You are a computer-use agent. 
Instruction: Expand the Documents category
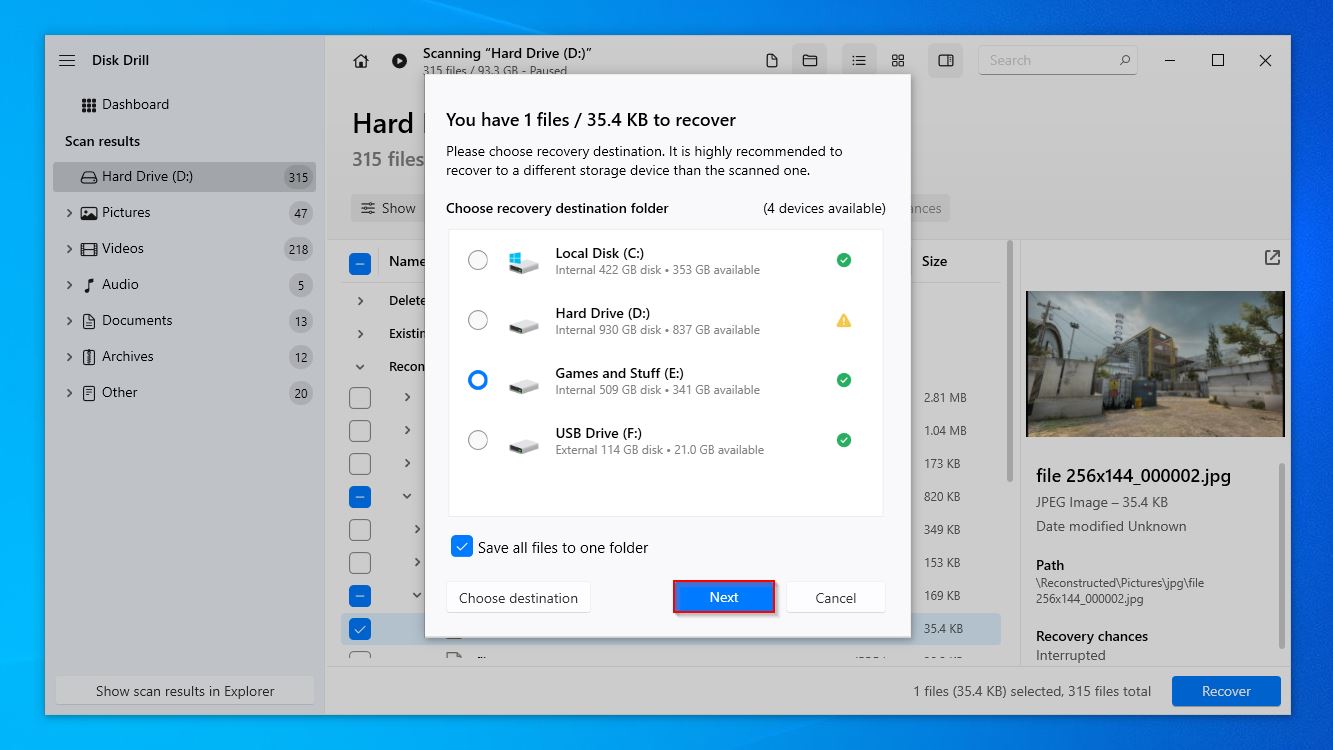click(x=69, y=321)
